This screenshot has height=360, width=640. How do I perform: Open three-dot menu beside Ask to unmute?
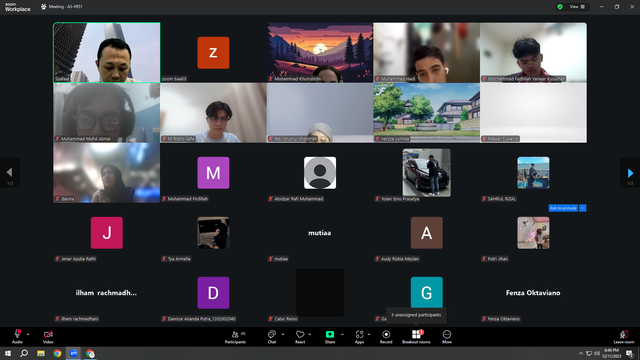pos(582,208)
